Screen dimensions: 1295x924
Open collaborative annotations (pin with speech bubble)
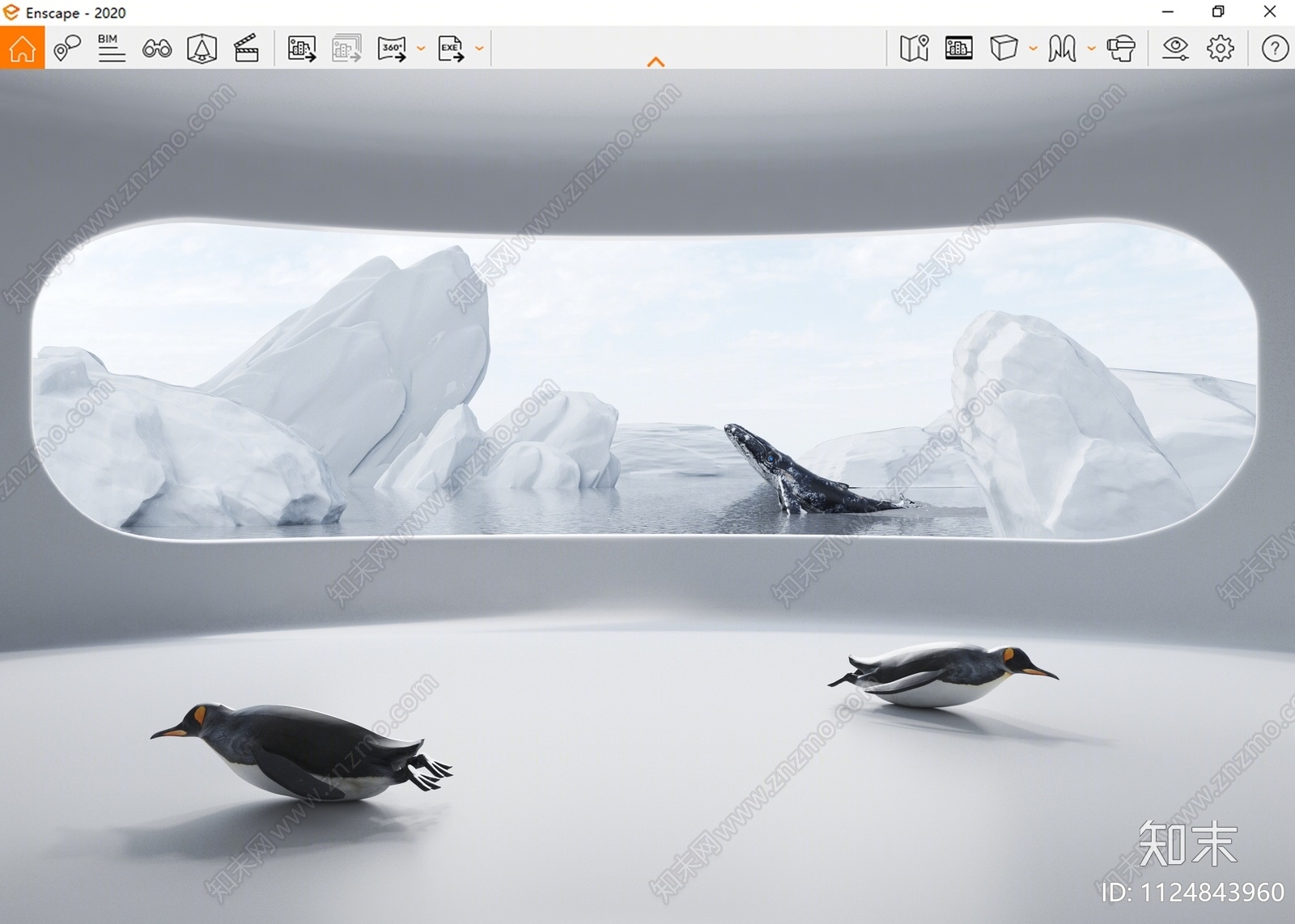(67, 49)
